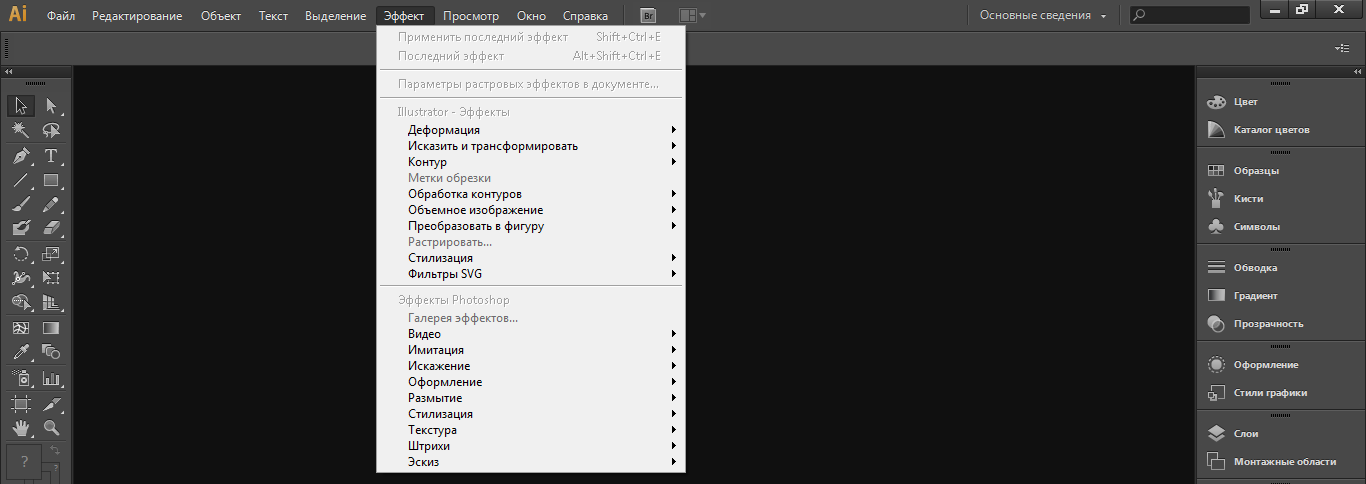The image size is (1366, 484).
Task: Select the Blend tool
Action: click(x=51, y=352)
